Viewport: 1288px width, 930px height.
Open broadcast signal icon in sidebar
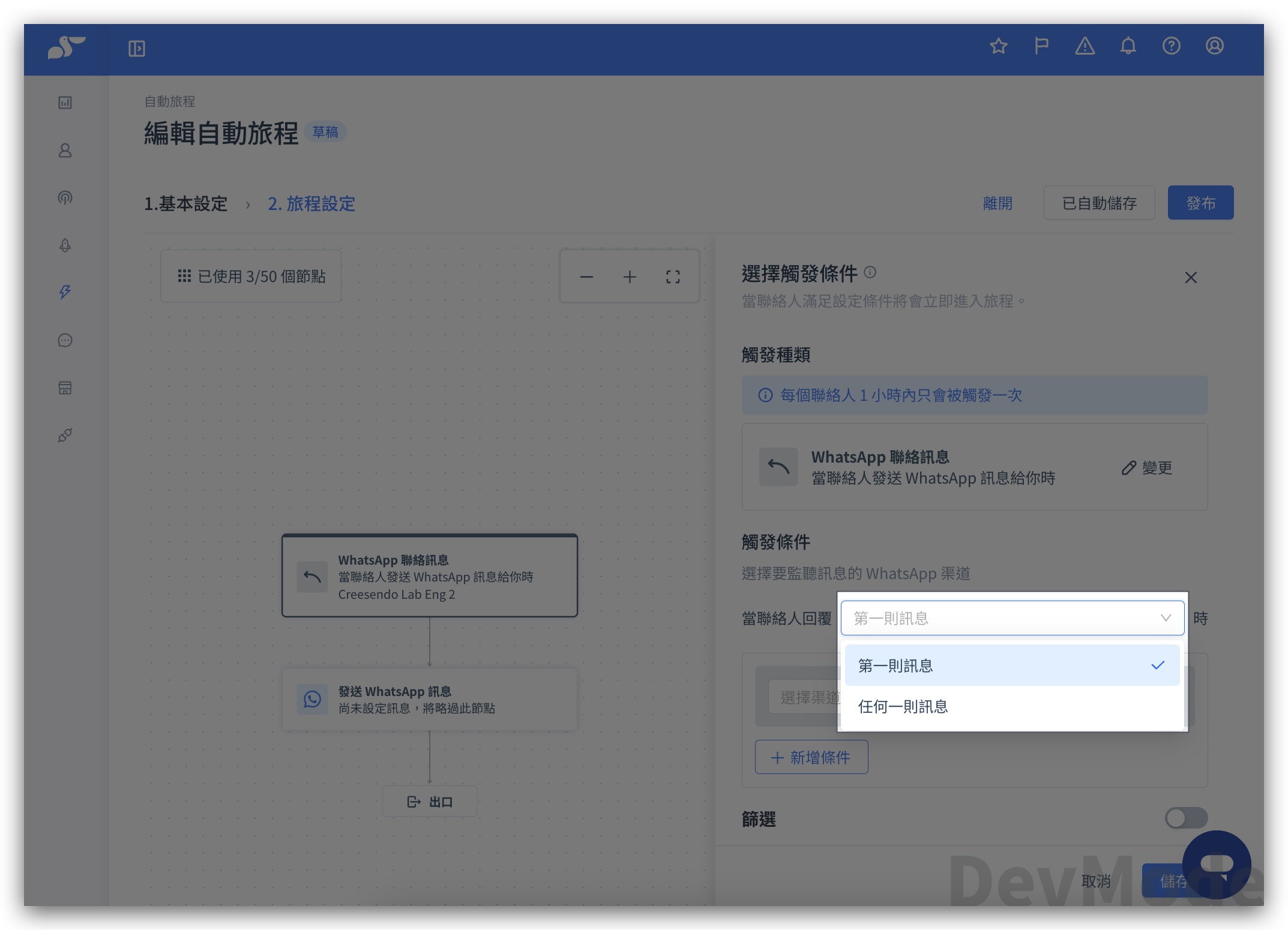[65, 197]
